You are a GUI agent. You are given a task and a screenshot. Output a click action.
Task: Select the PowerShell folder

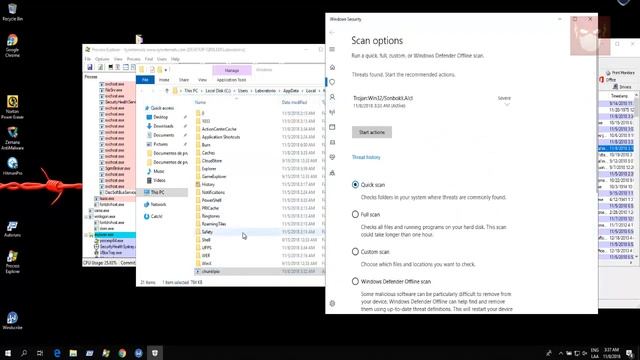pyautogui.click(x=211, y=200)
